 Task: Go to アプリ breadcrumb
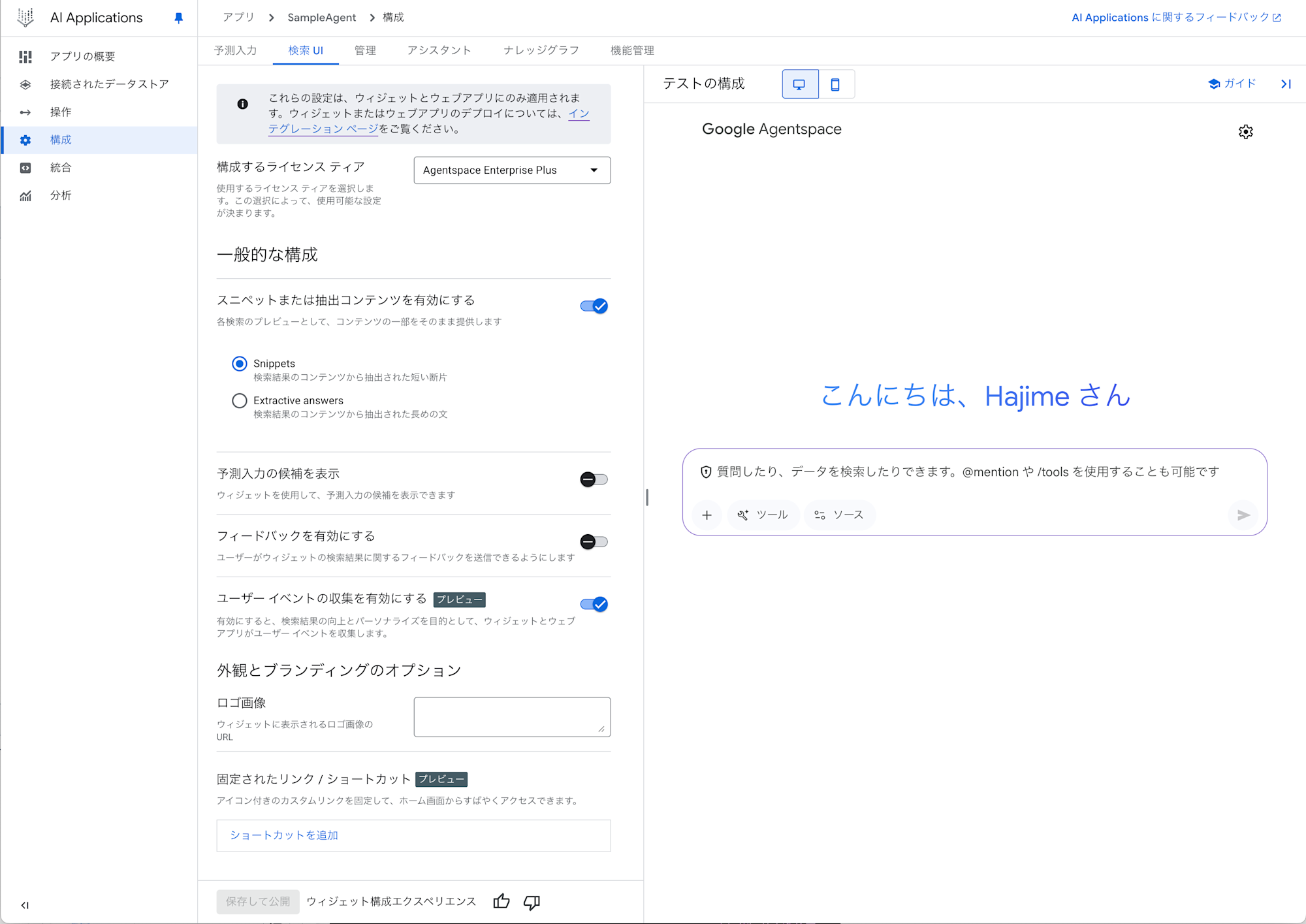[238, 18]
